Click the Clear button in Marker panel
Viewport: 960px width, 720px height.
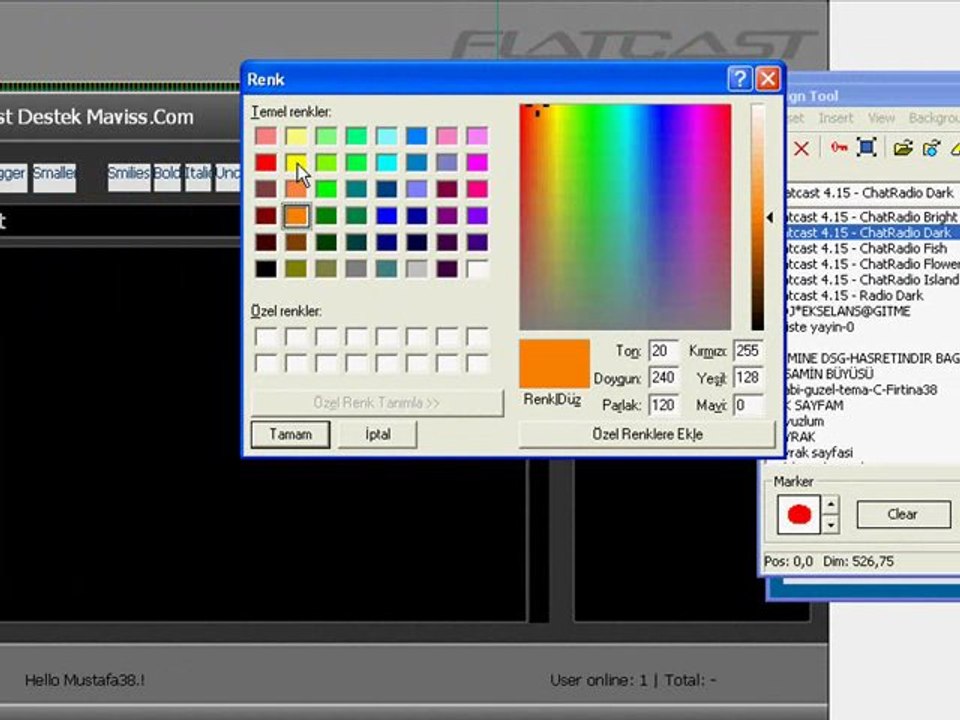coord(903,514)
